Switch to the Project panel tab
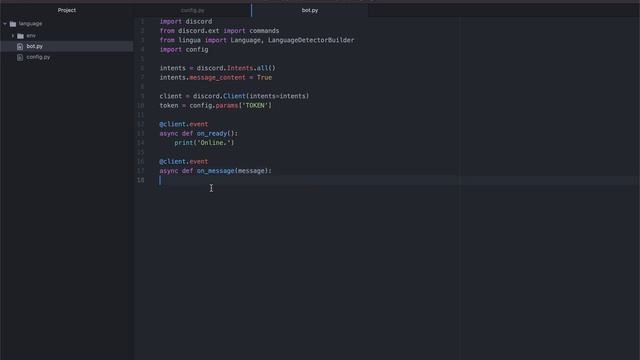 point(67,10)
